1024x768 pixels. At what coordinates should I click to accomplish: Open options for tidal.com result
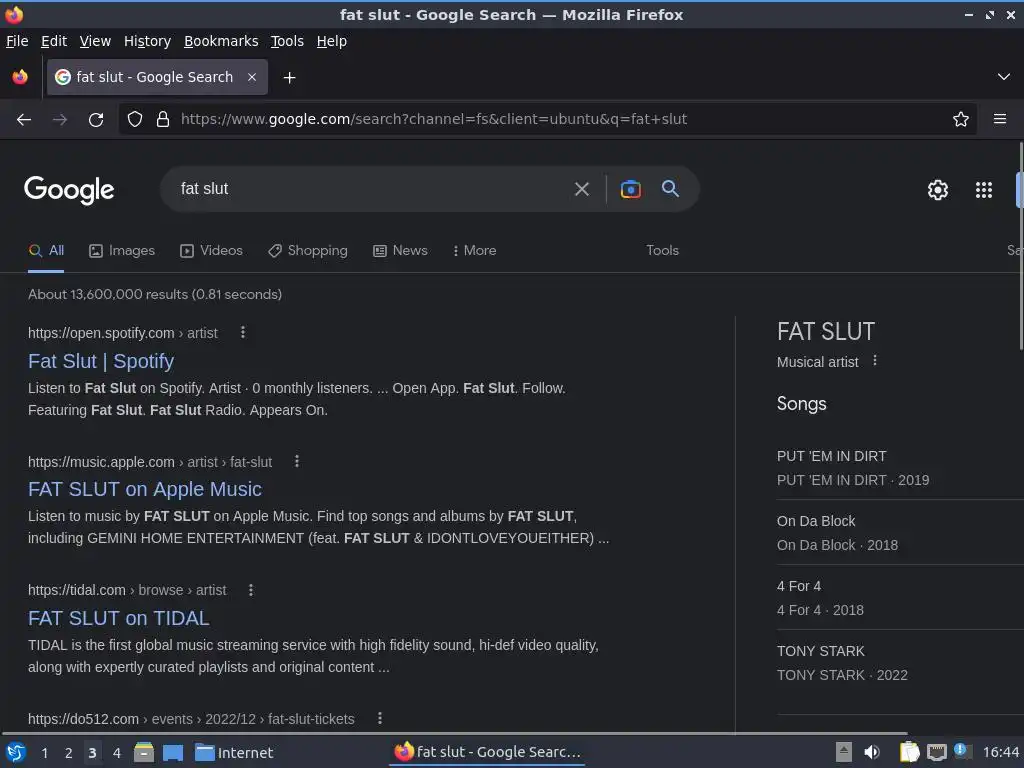tap(251, 590)
